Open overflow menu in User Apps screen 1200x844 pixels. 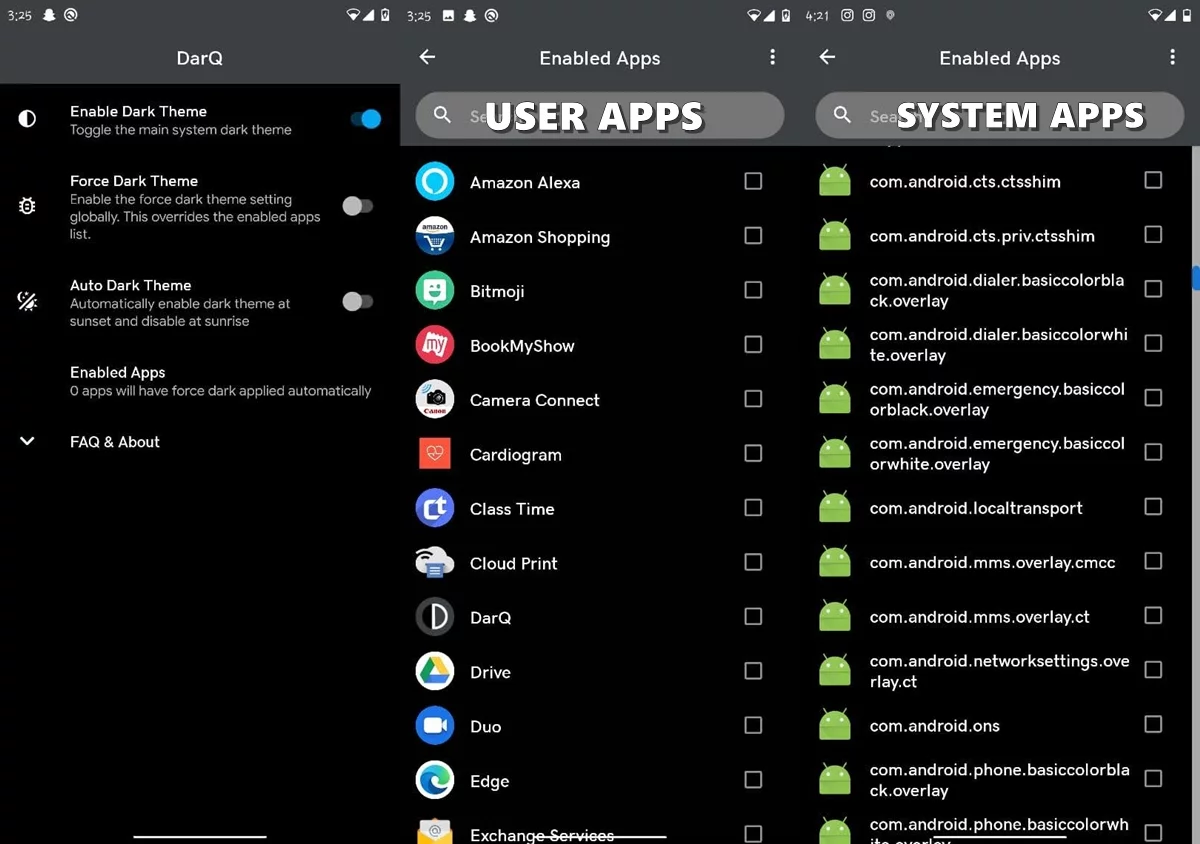pos(772,58)
